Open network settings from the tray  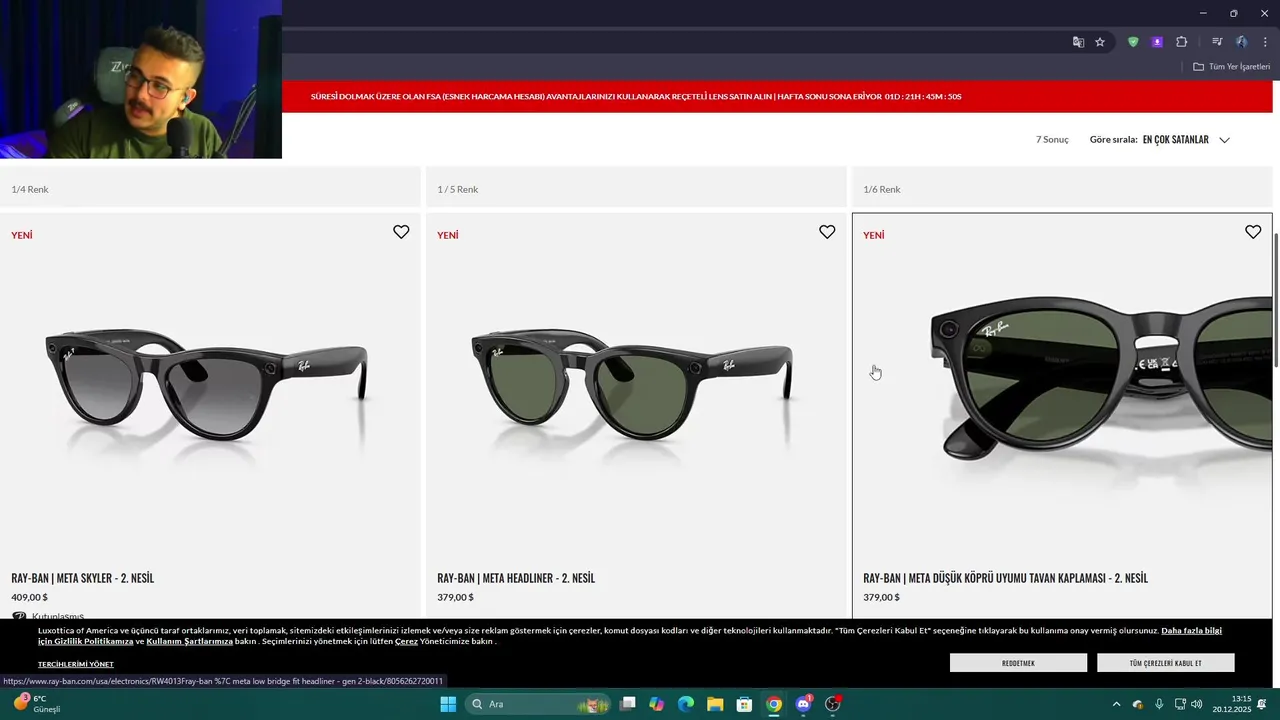pyautogui.click(x=1180, y=704)
